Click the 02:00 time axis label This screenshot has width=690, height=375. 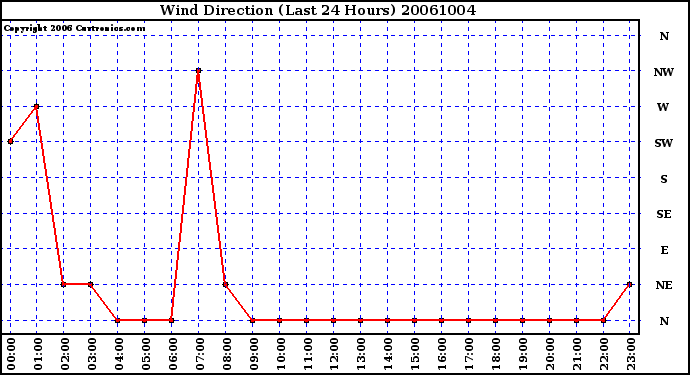(x=65, y=354)
